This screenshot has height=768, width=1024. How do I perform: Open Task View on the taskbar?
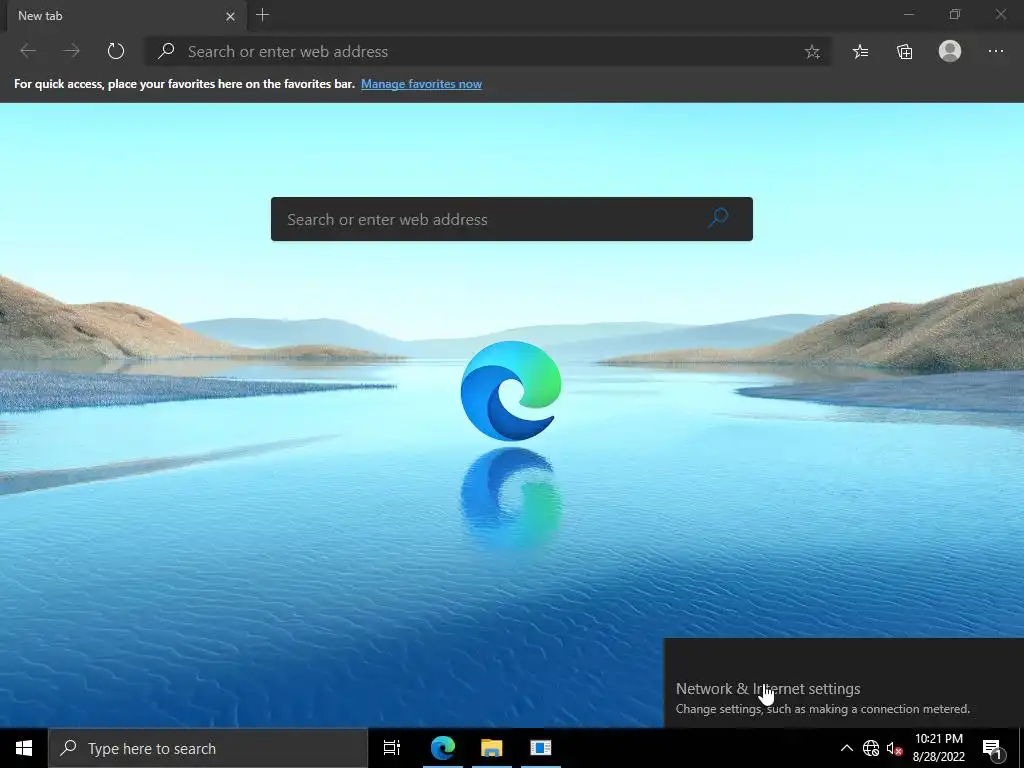[x=392, y=748]
